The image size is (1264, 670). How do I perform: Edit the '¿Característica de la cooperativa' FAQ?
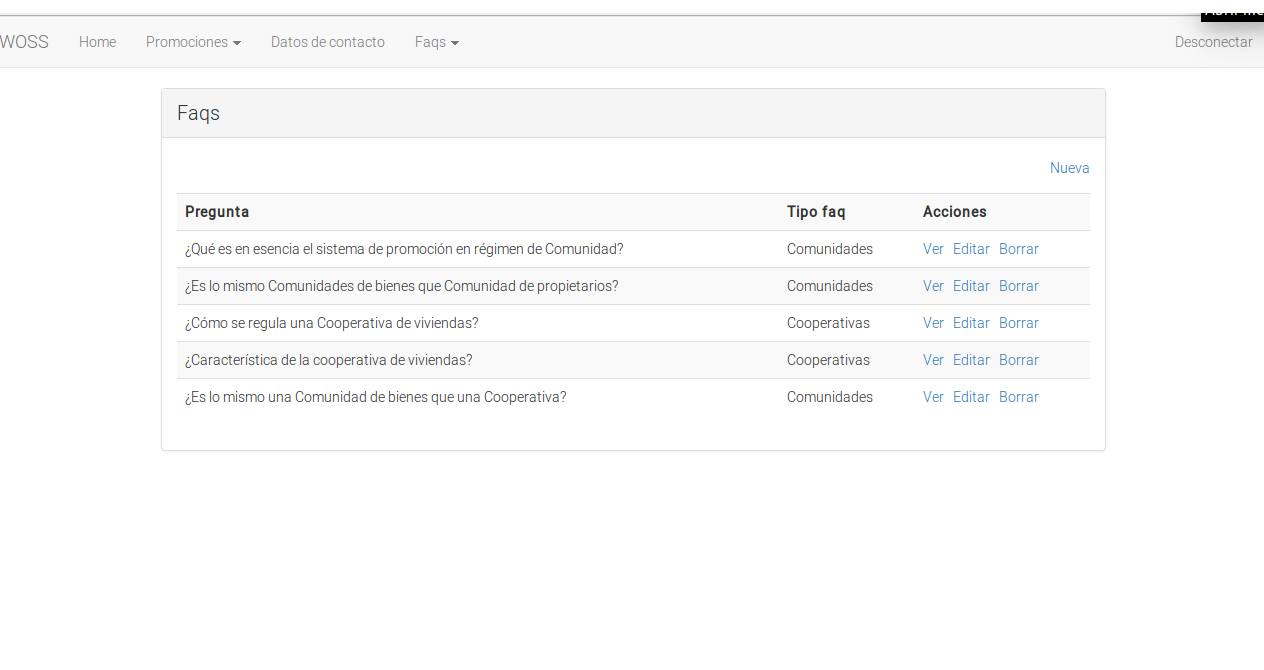(971, 360)
